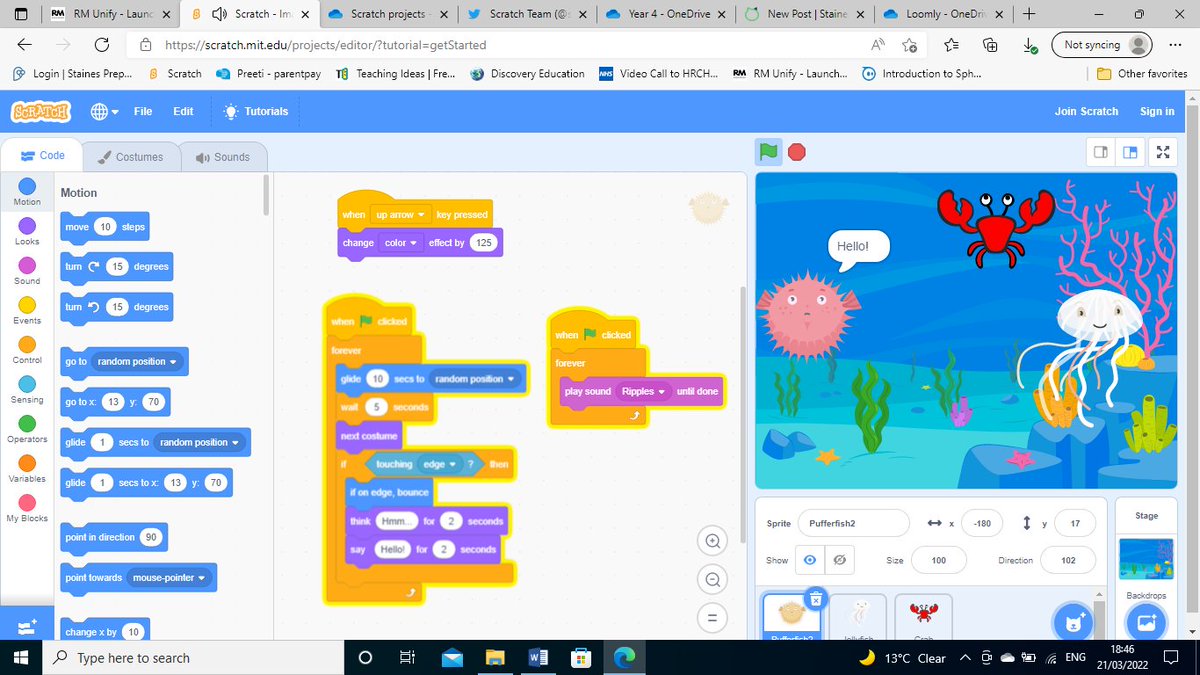Open the Tutorials lightbulb menu

point(257,111)
